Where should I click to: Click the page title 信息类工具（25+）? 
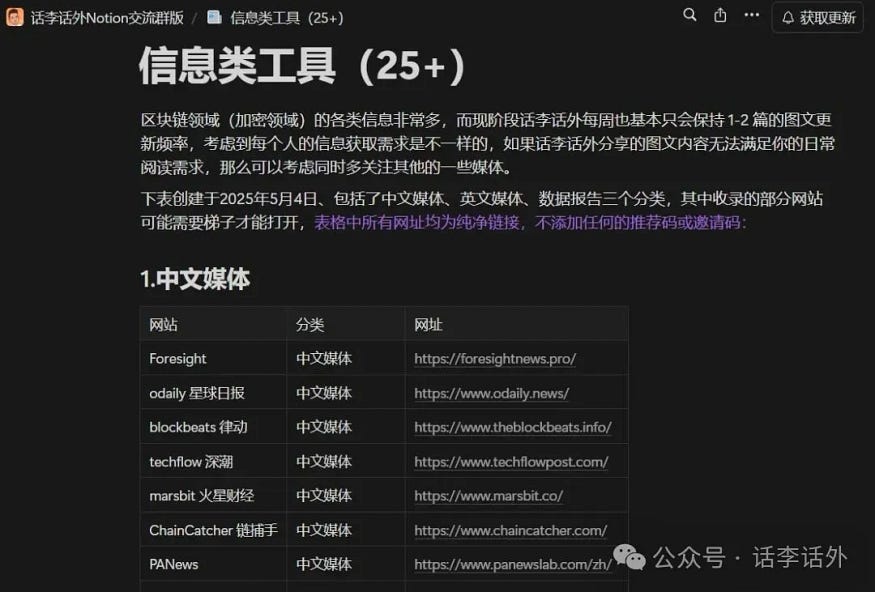tap(302, 66)
